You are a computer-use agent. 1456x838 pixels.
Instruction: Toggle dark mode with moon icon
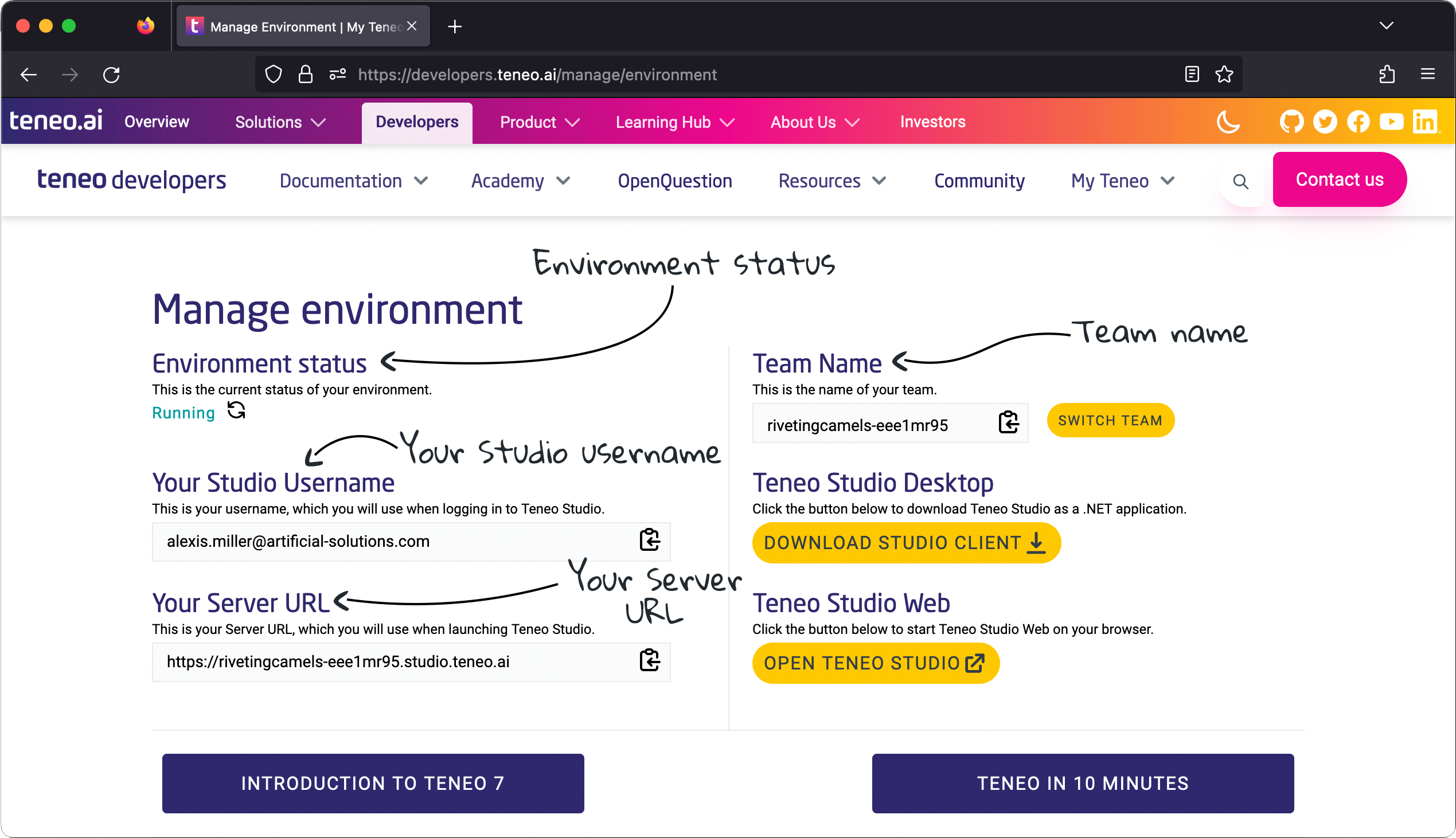click(x=1227, y=122)
